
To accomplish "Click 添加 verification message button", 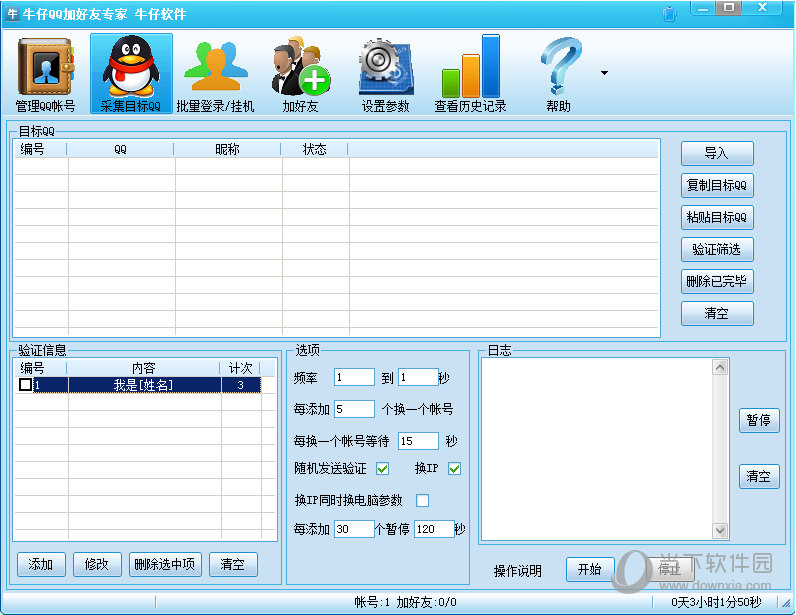I will coord(41,564).
